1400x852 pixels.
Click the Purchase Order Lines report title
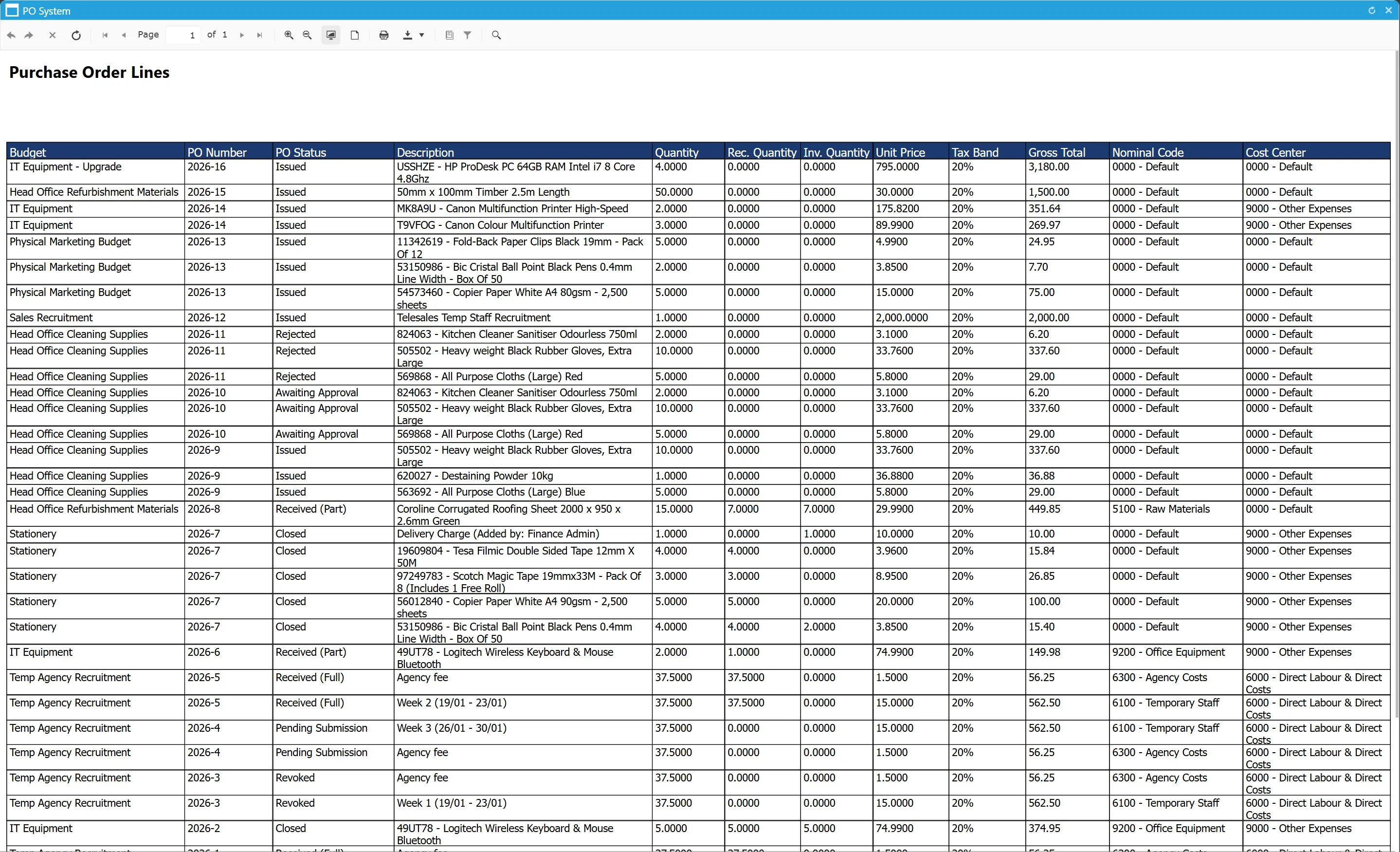pyautogui.click(x=89, y=72)
